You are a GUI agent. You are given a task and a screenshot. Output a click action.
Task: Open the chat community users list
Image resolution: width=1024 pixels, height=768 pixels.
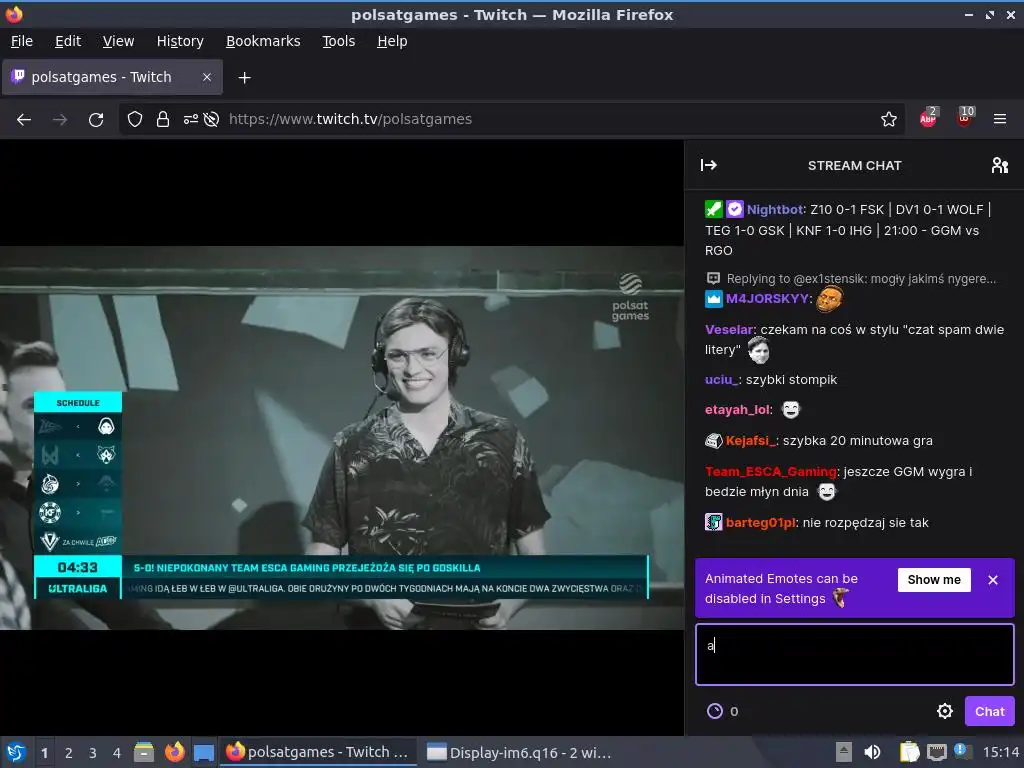[1000, 165]
